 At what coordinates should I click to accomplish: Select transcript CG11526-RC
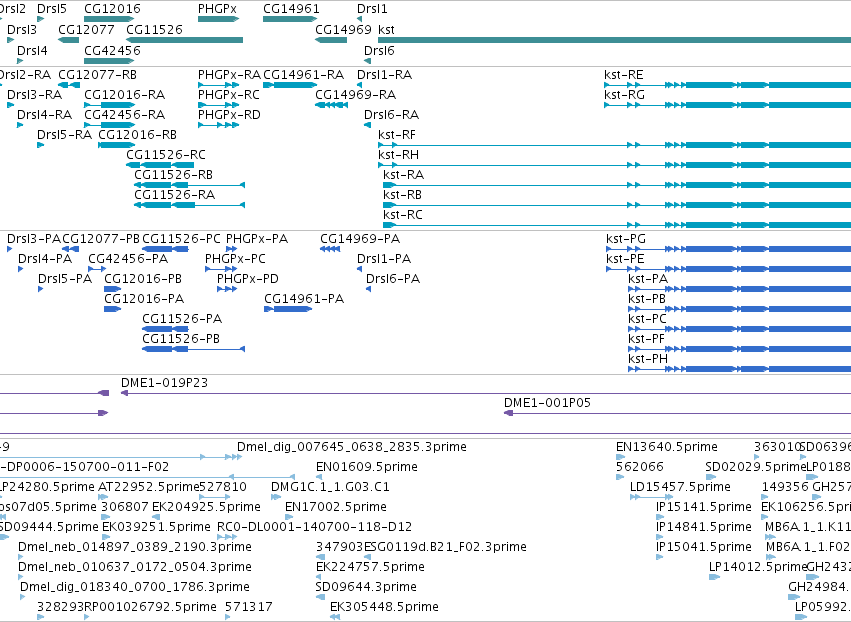coord(166,155)
